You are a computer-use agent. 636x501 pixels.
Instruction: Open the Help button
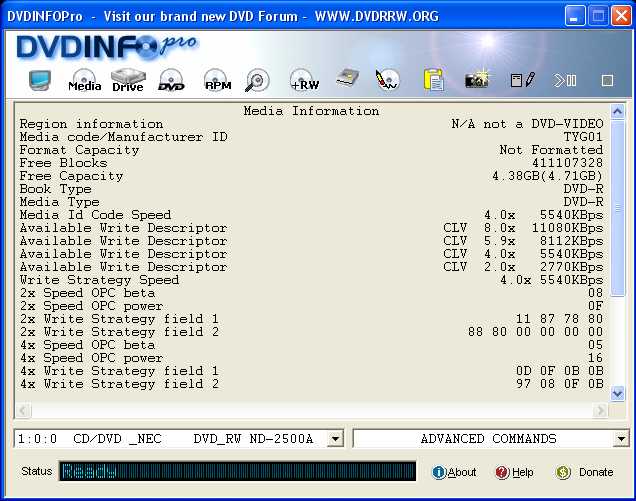click(x=514, y=472)
